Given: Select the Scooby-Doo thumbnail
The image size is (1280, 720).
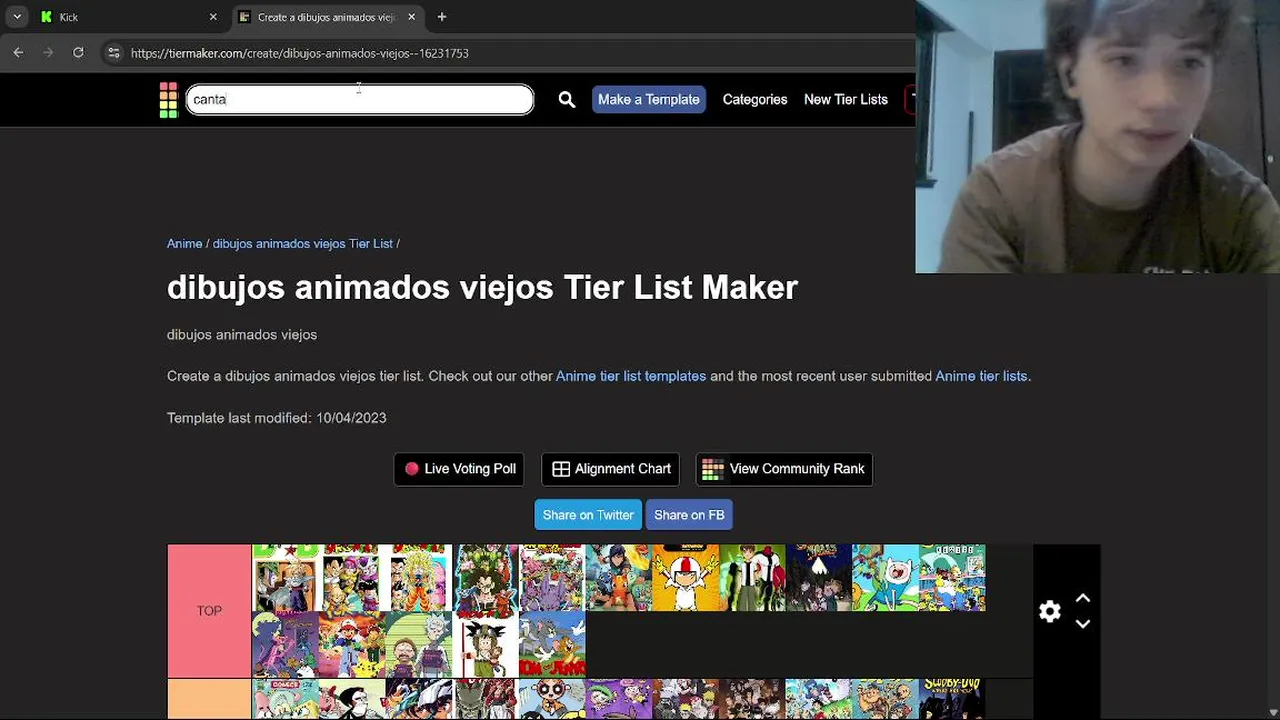Looking at the screenshot, I should tap(952, 699).
